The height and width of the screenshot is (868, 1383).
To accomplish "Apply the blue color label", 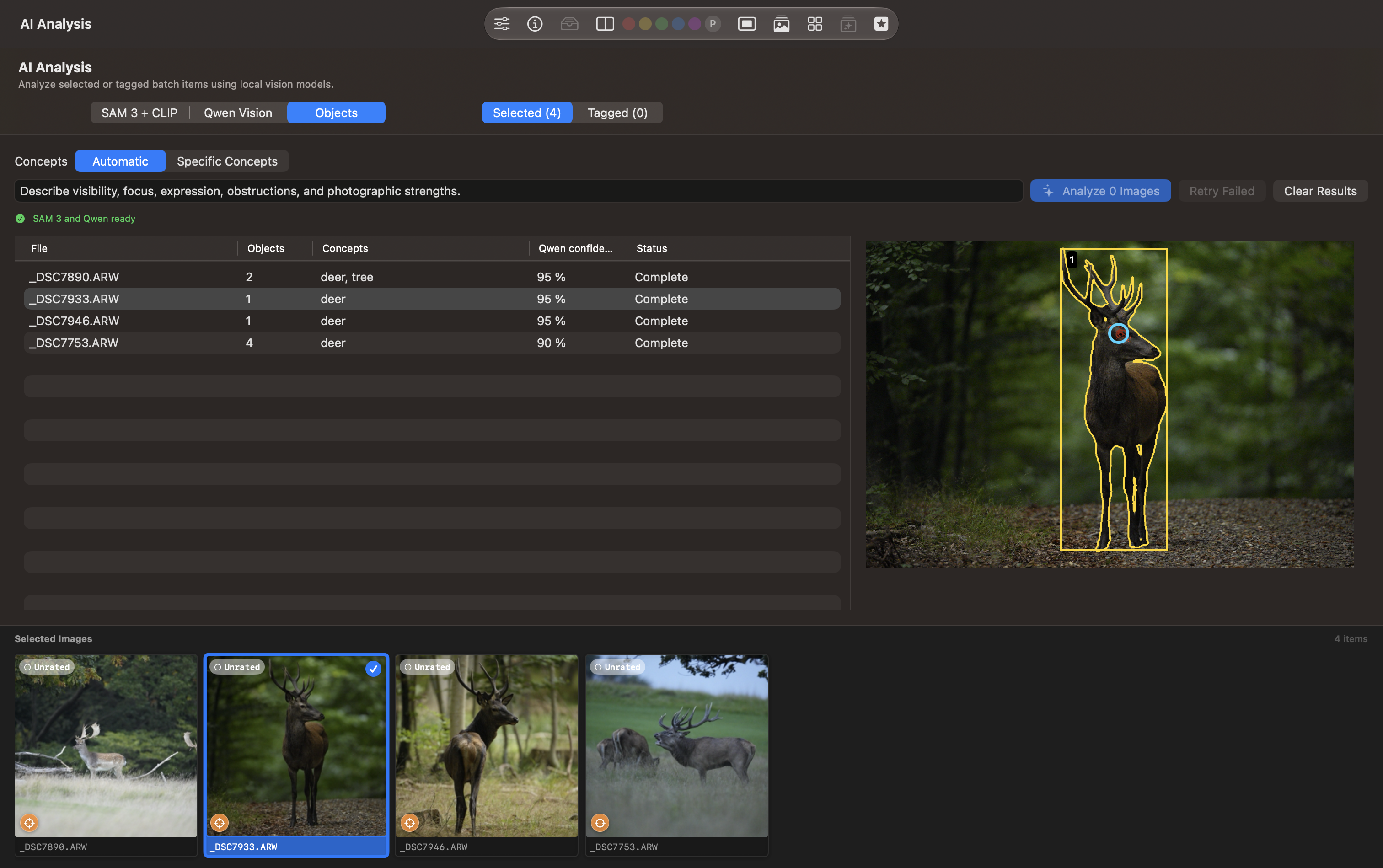I will pyautogui.click(x=678, y=23).
